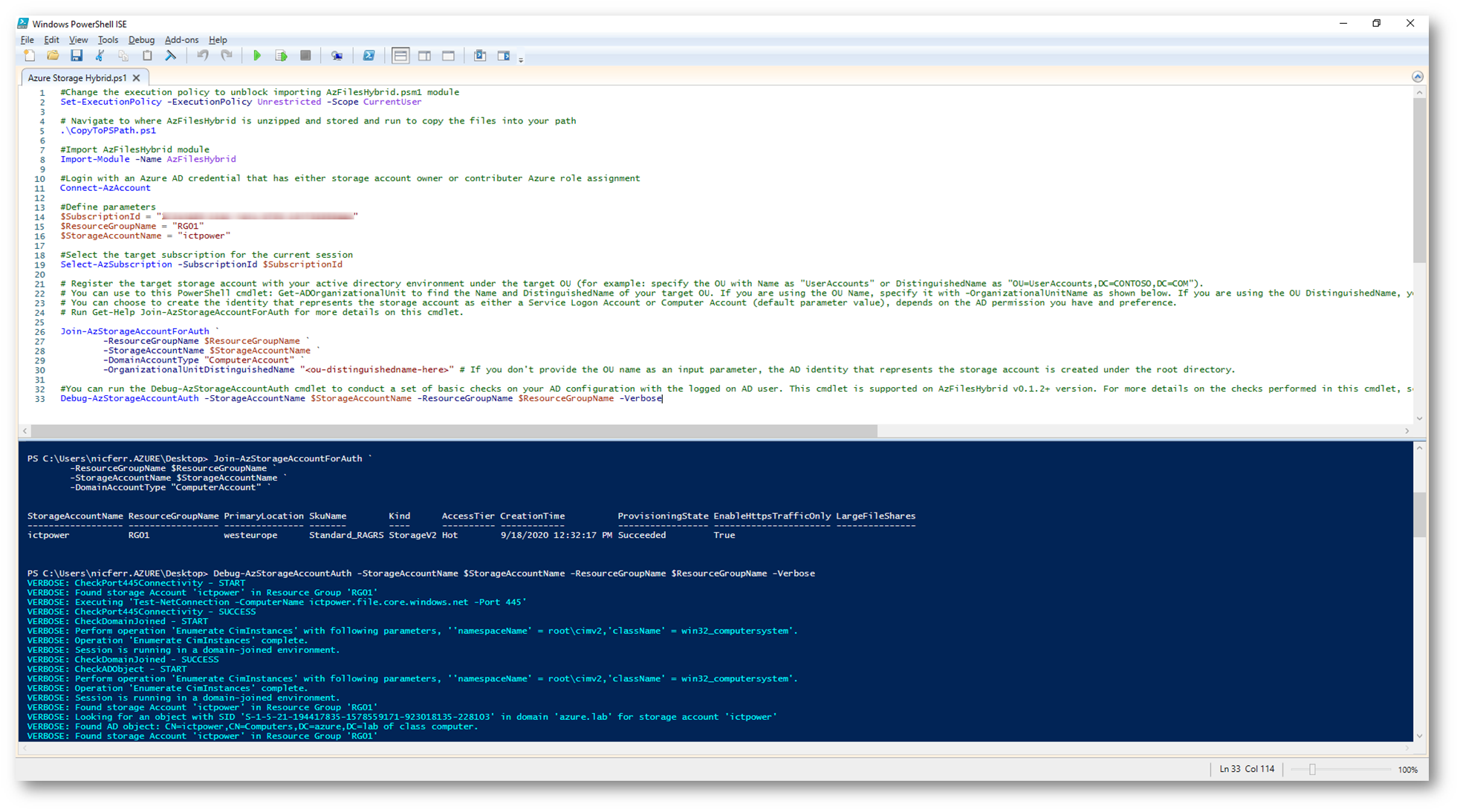Image resolution: width=1460 pixels, height=812 pixels.
Task: Stop operation toolbar button
Action: 305,56
